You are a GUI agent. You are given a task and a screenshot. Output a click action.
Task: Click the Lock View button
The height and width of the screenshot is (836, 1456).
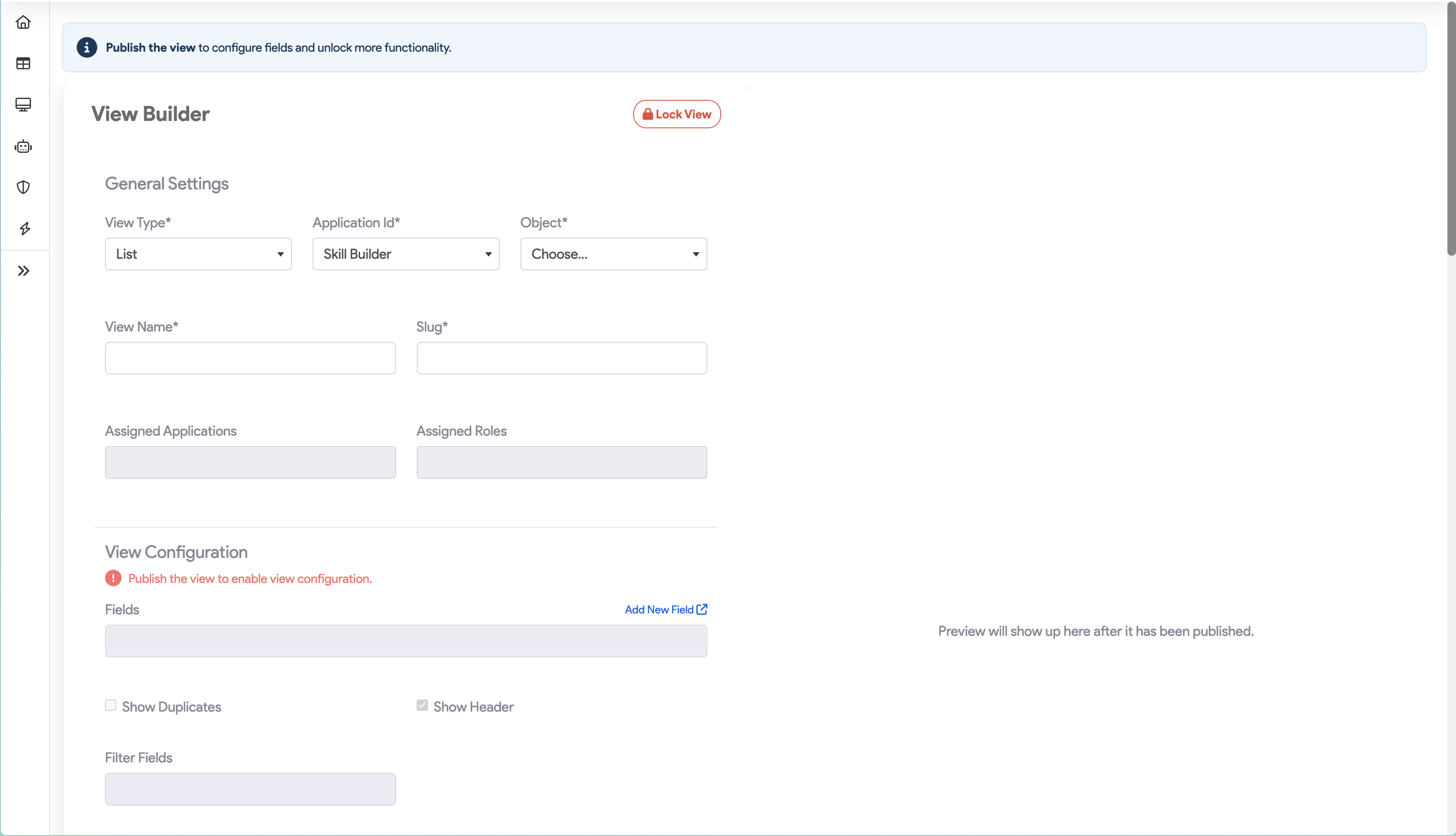tap(676, 114)
